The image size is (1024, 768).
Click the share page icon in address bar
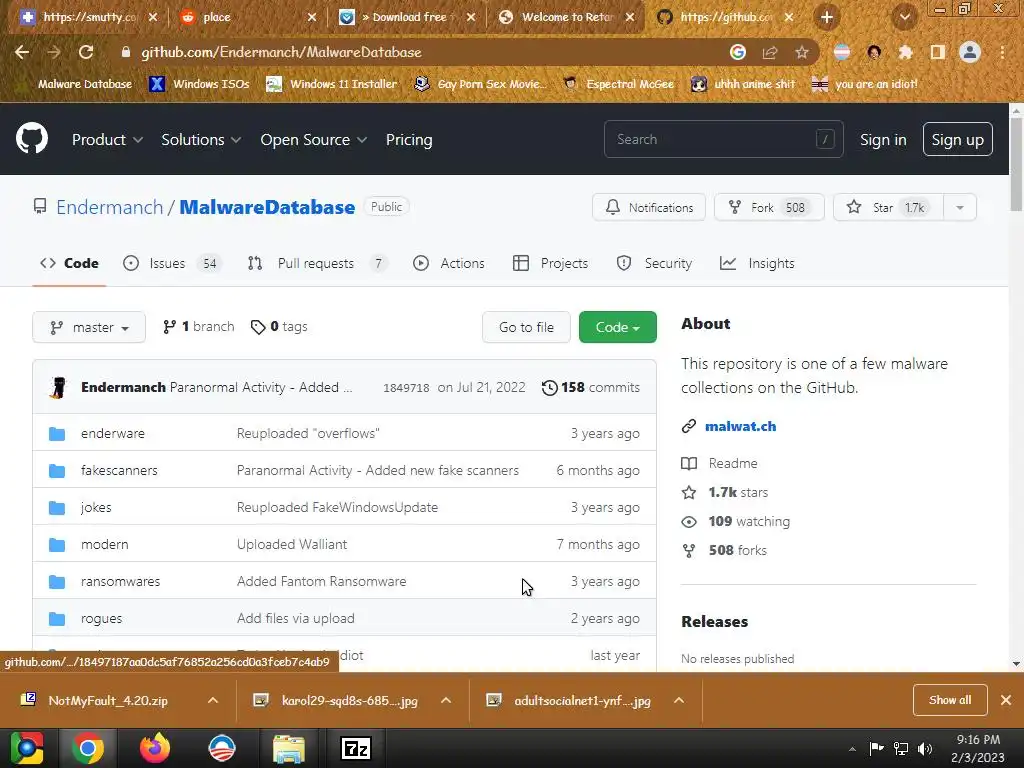[769, 52]
